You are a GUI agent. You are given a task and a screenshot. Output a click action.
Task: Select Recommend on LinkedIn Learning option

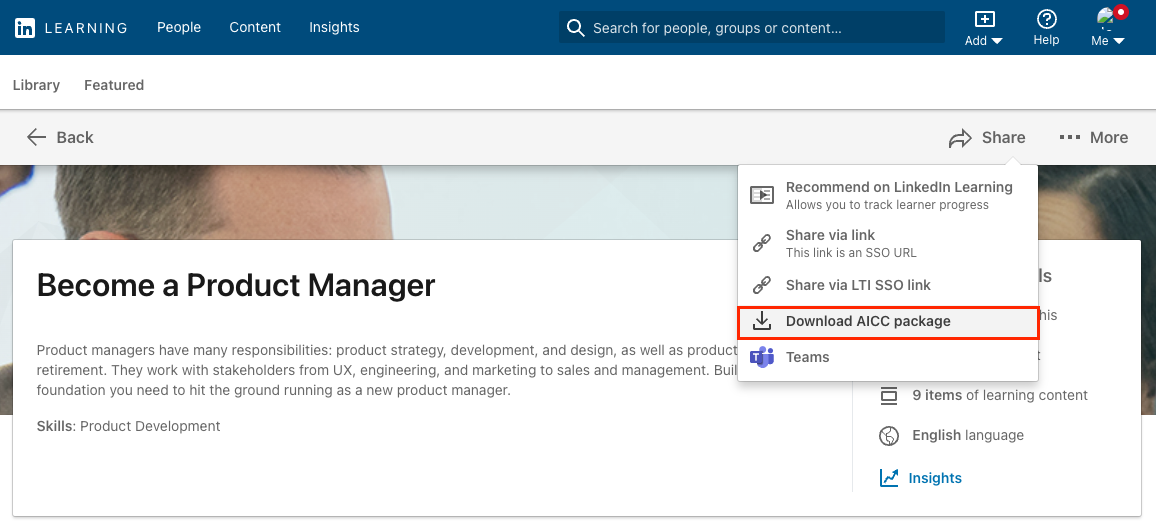click(888, 195)
